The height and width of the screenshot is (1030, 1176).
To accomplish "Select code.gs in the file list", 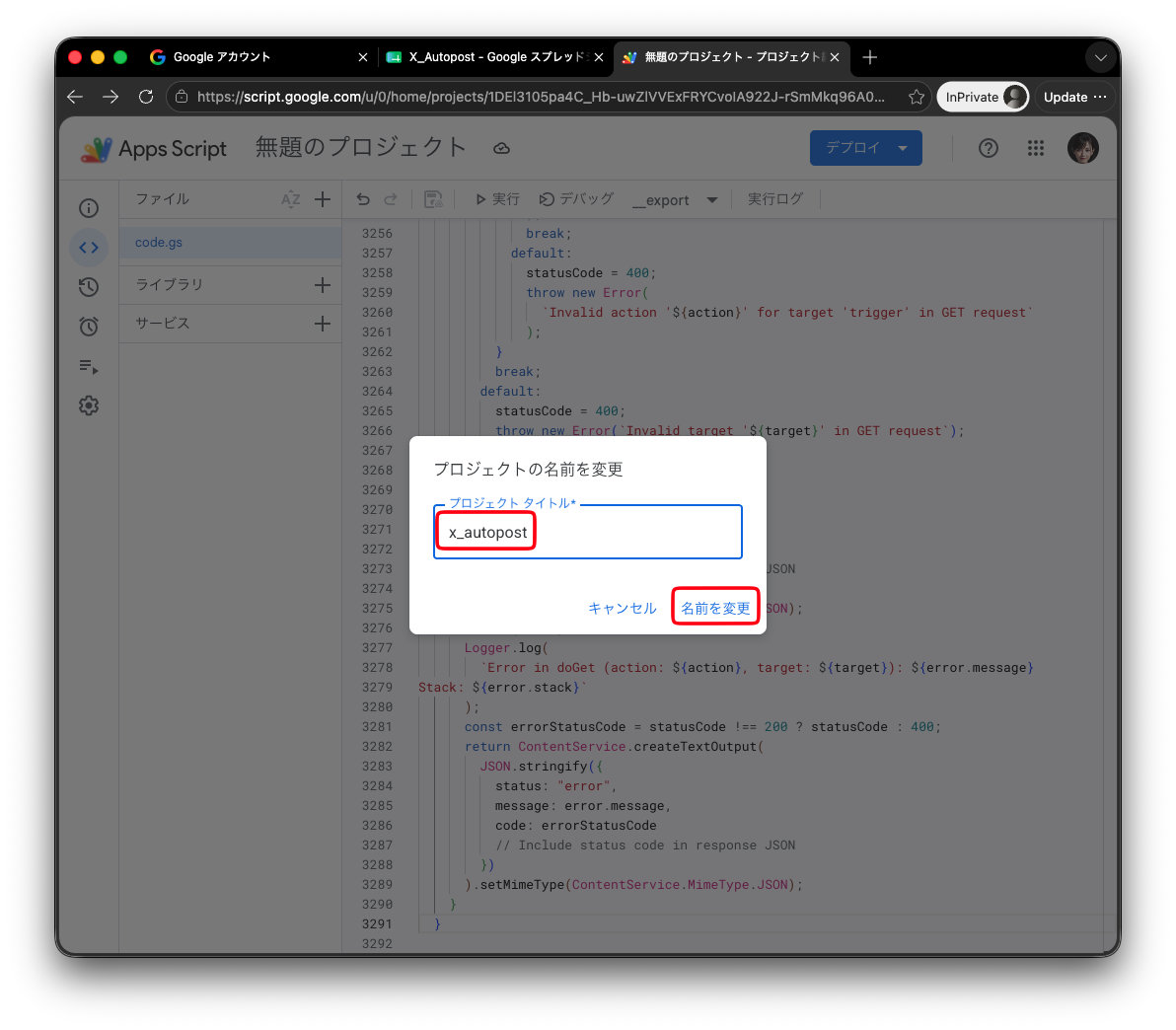I will 230,243.
